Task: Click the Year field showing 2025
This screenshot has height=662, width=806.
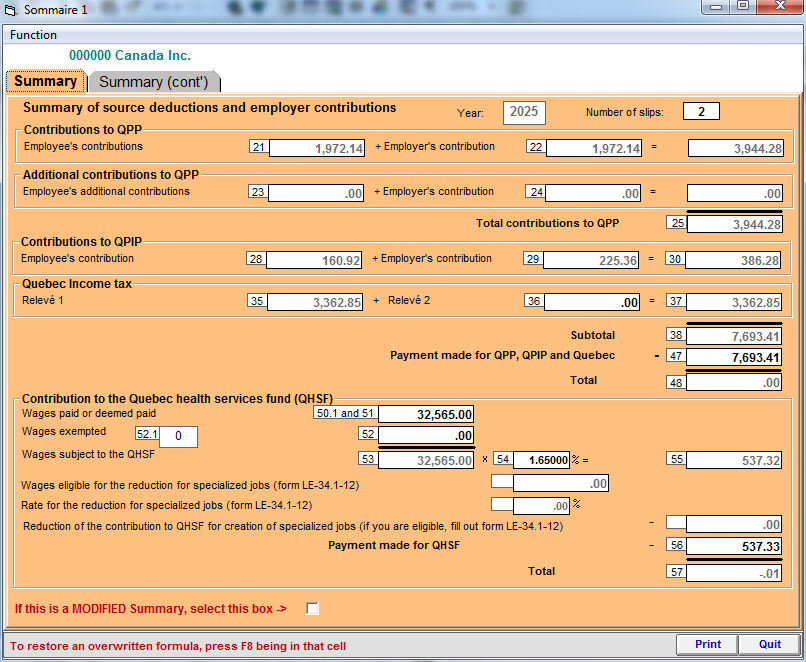Action: pyautogui.click(x=523, y=112)
